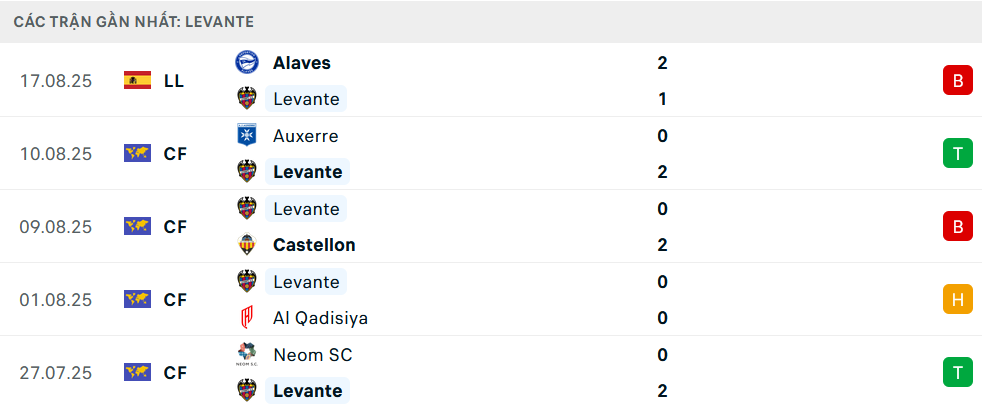Click the red B badge for Alaves match
The height and width of the screenshot is (407, 982).
click(x=957, y=81)
